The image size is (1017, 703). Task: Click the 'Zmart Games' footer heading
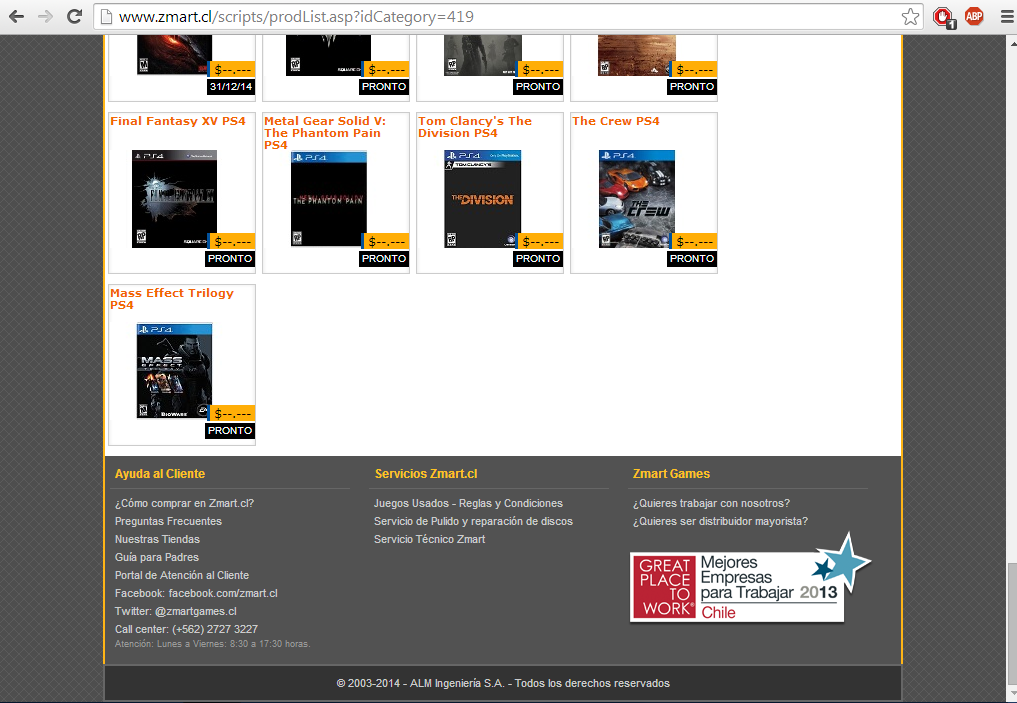tap(671, 474)
